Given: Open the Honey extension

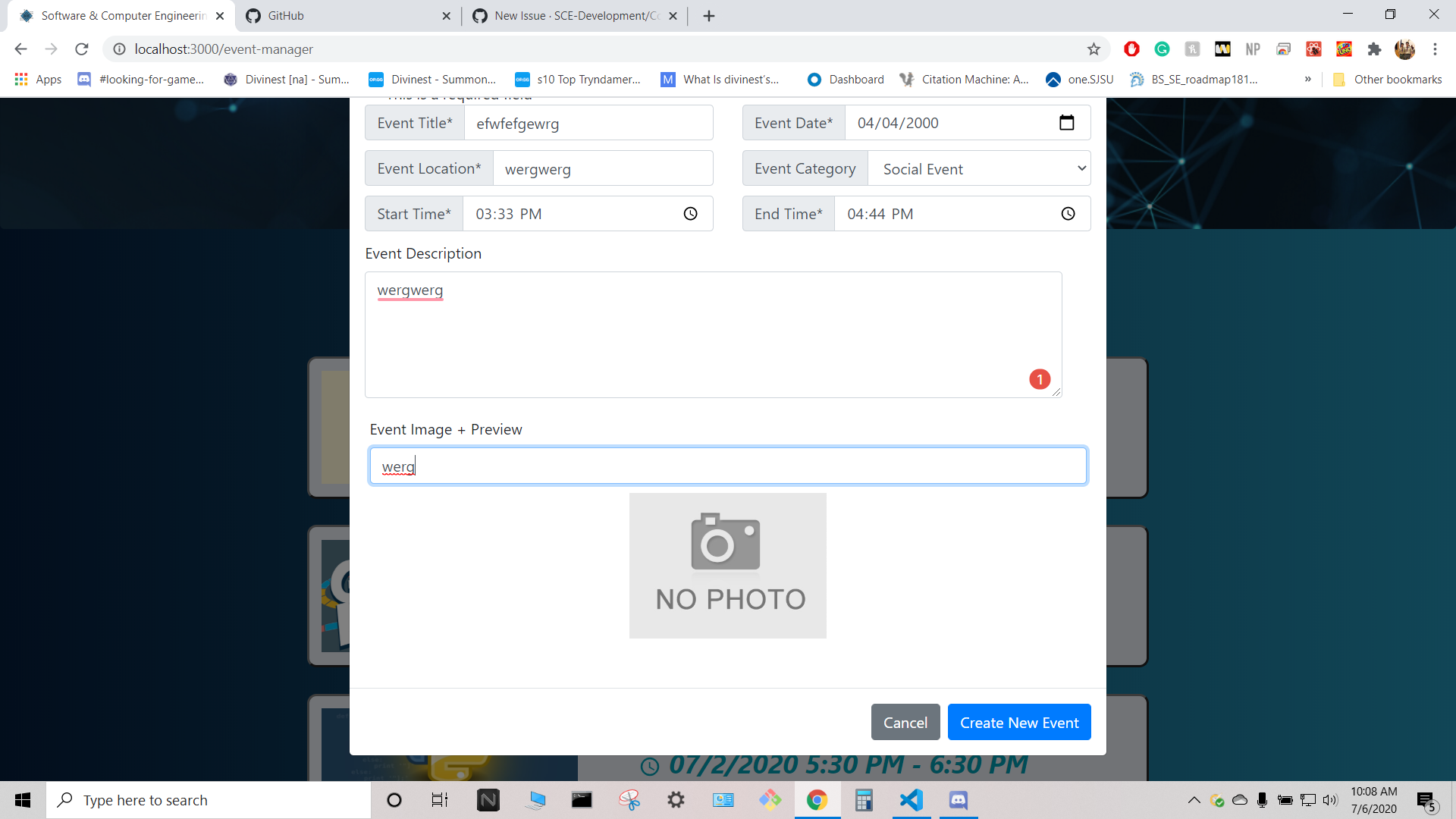Looking at the screenshot, I should (1192, 49).
